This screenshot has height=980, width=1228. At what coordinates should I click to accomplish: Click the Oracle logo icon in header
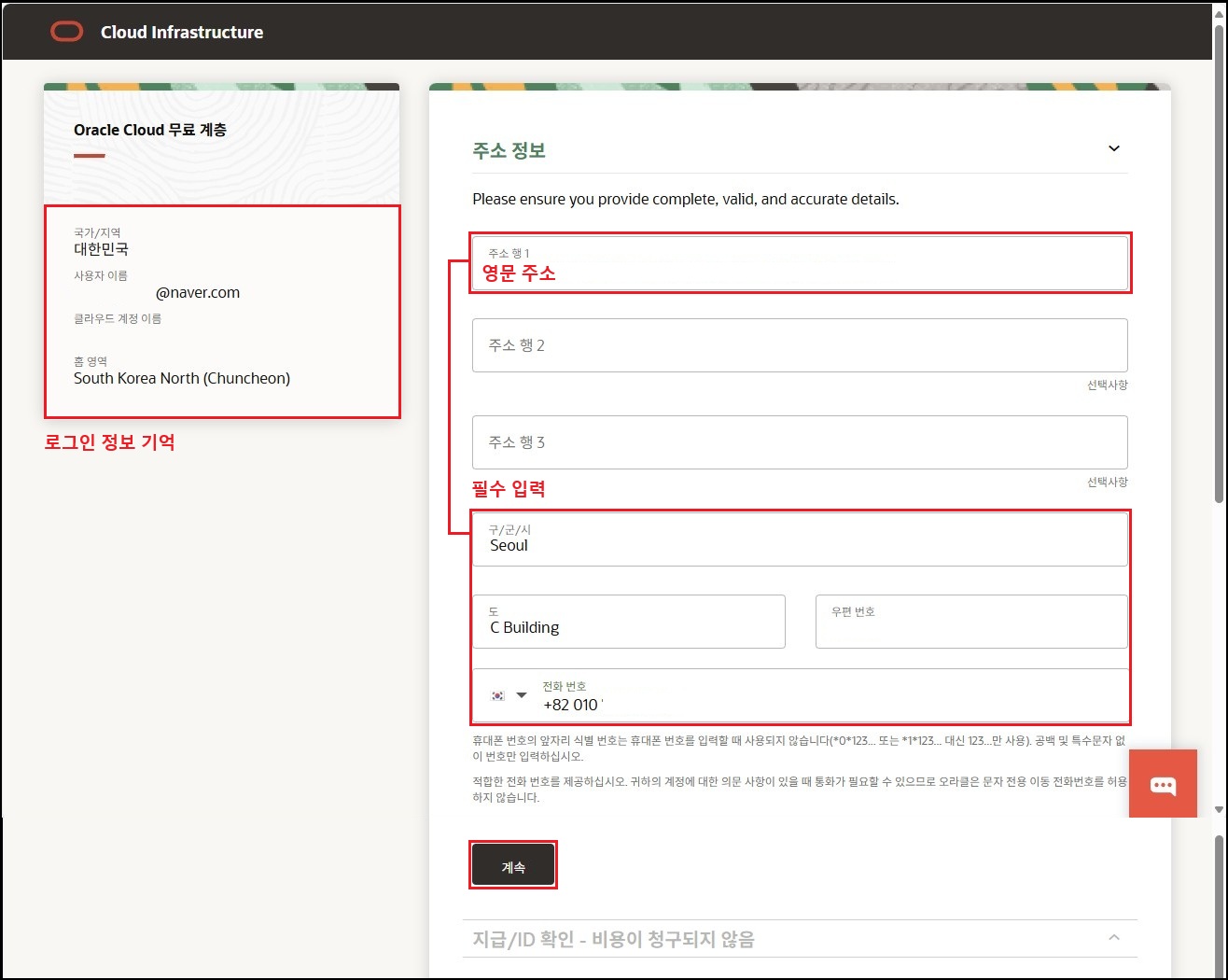point(66,32)
